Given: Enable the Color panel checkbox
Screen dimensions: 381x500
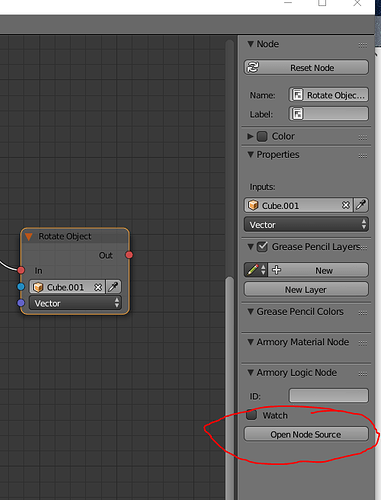Looking at the screenshot, I should point(262,136).
